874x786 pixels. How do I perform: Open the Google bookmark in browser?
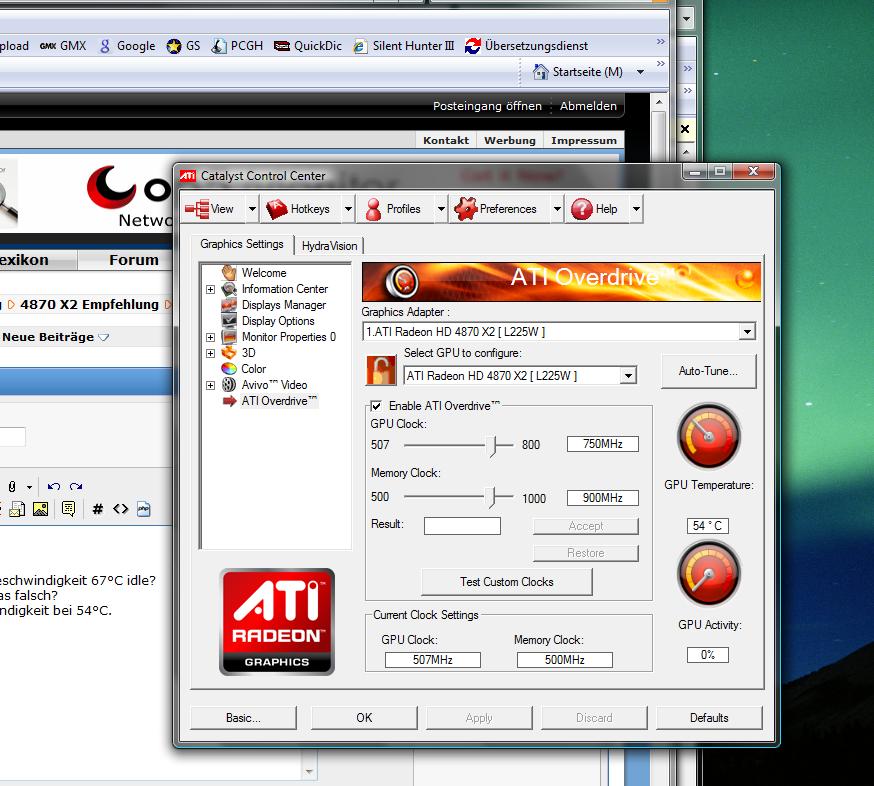click(x=128, y=46)
